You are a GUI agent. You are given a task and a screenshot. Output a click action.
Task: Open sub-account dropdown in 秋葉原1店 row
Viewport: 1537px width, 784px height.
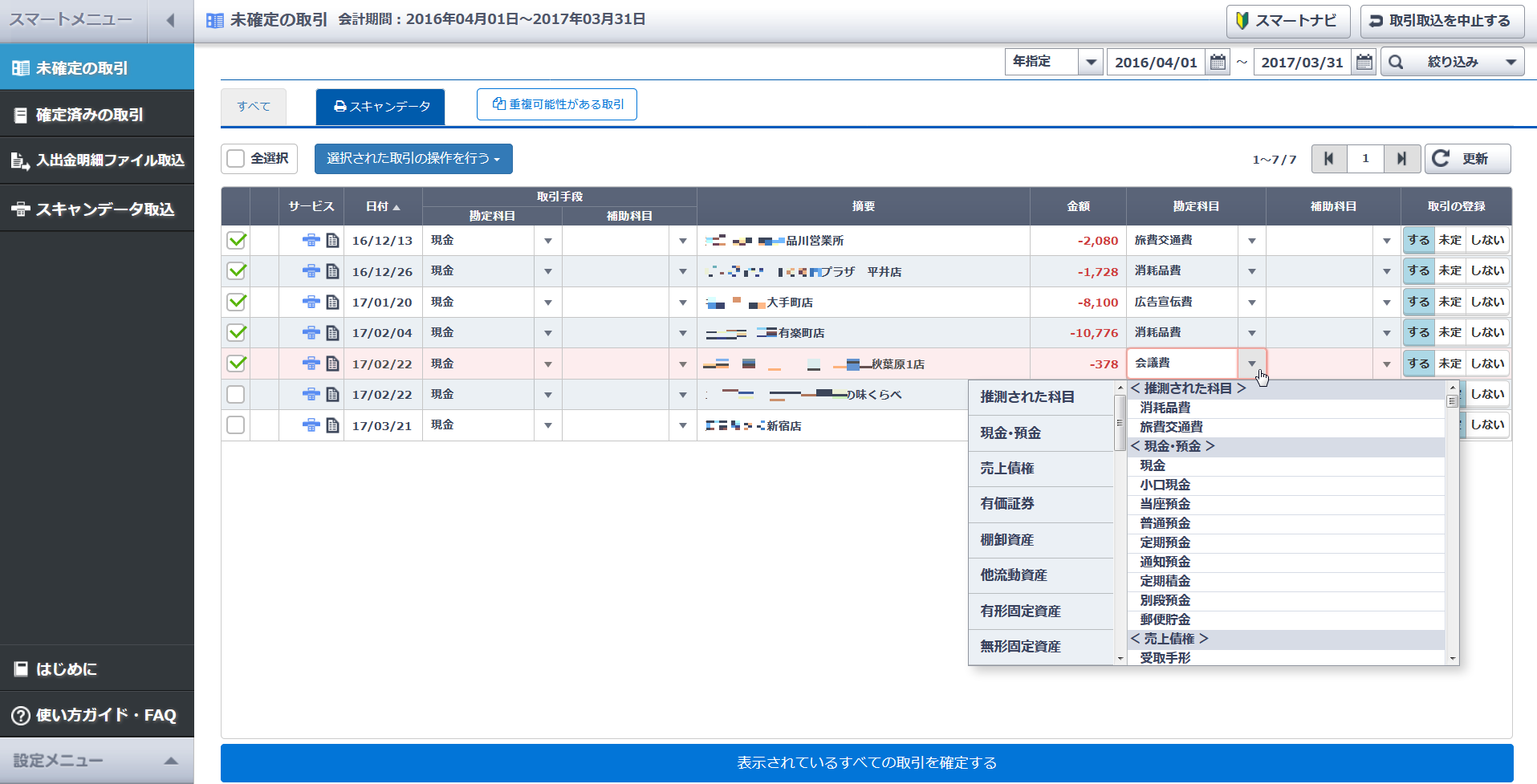1387,364
